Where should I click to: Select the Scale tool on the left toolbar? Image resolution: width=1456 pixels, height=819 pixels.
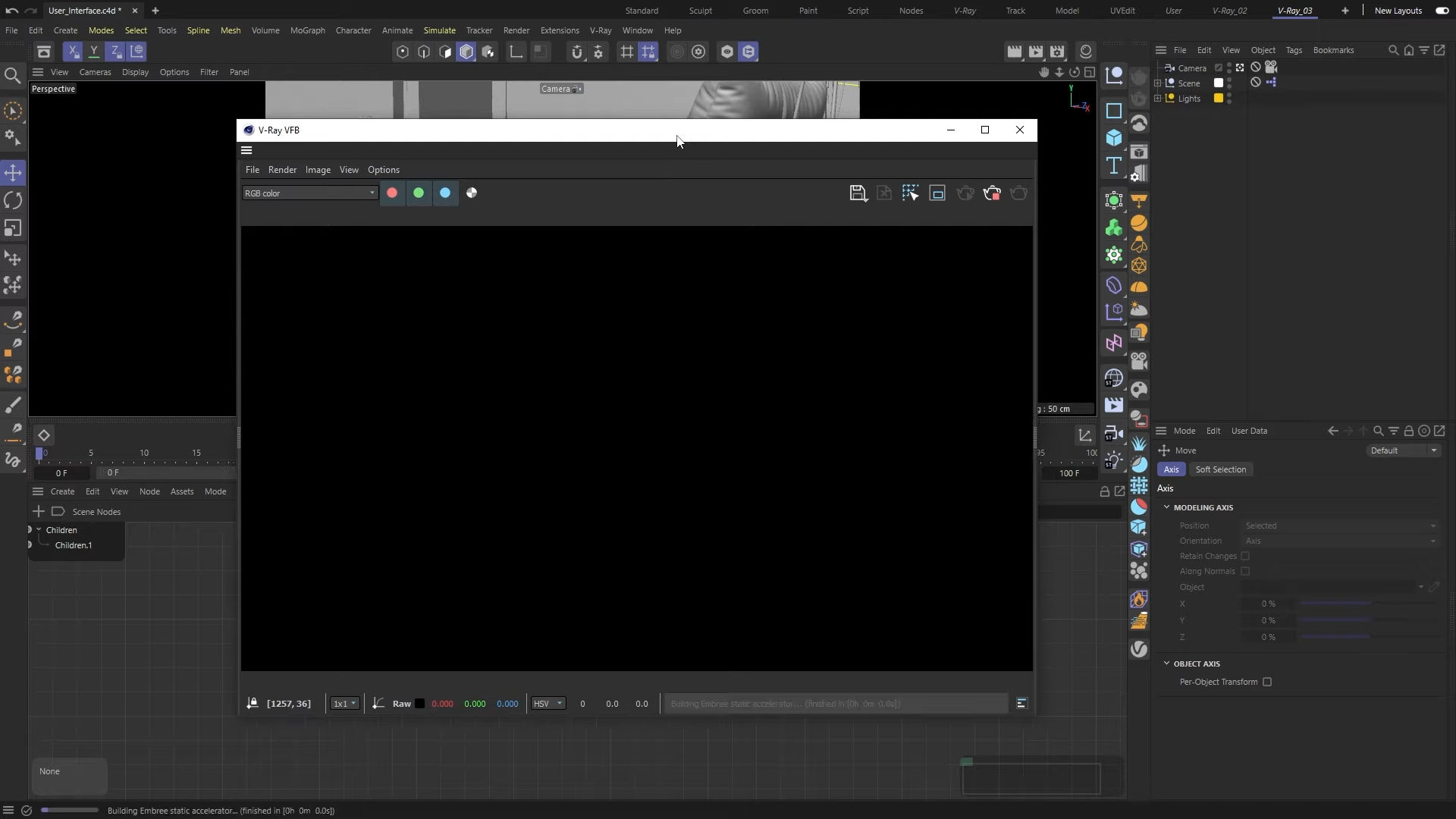(13, 228)
